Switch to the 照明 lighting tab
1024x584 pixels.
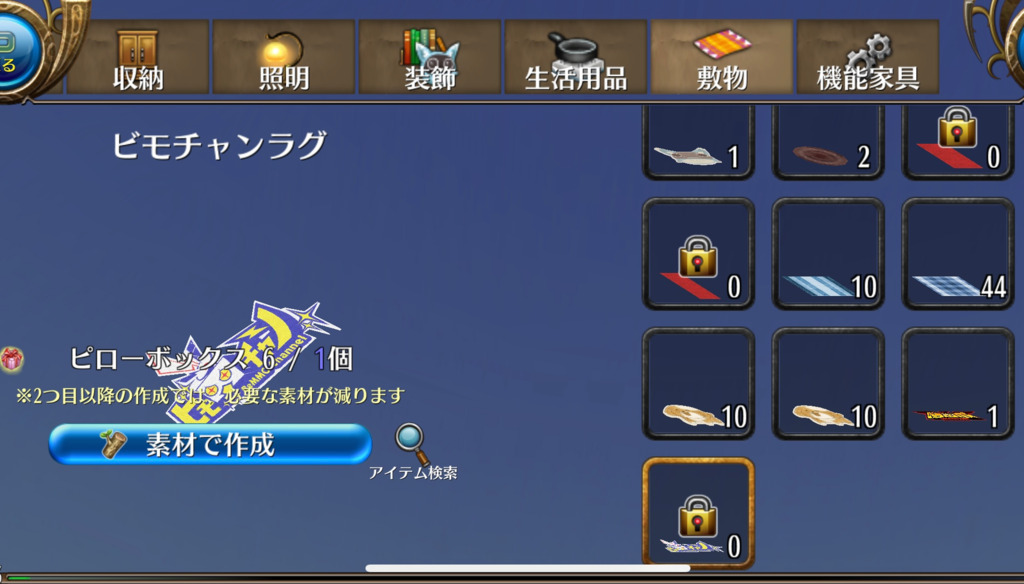[284, 57]
